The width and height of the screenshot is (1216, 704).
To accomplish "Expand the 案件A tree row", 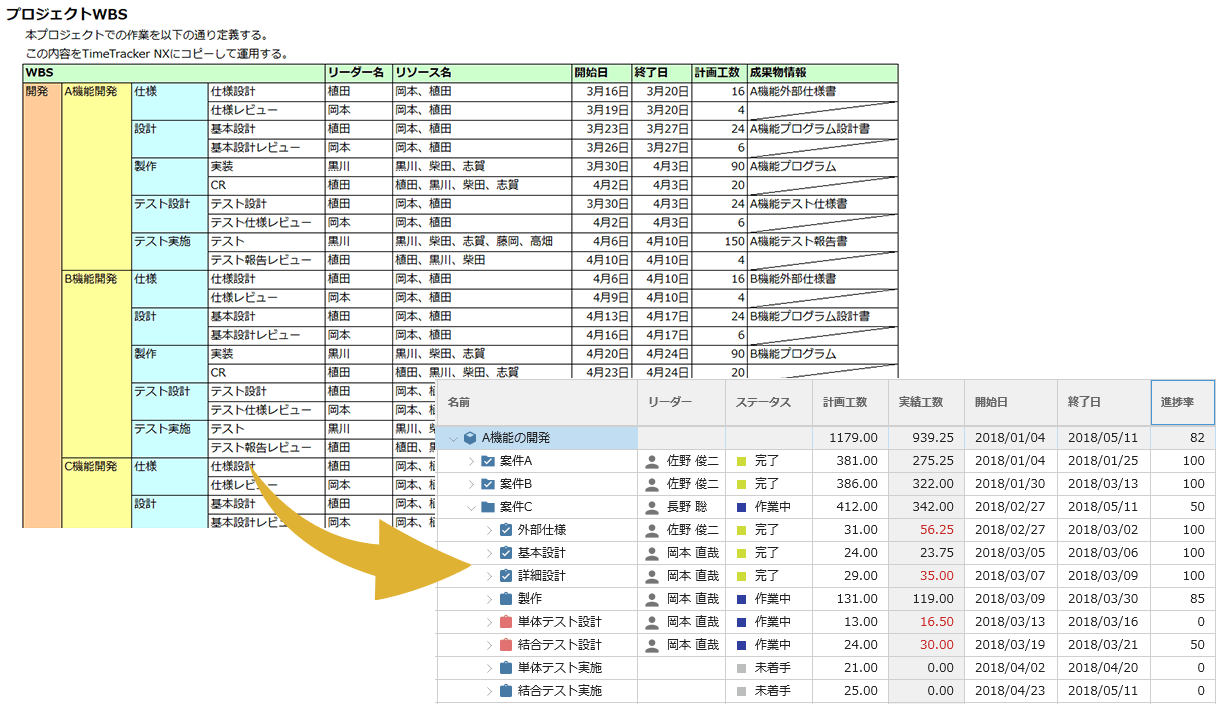I will [x=471, y=461].
